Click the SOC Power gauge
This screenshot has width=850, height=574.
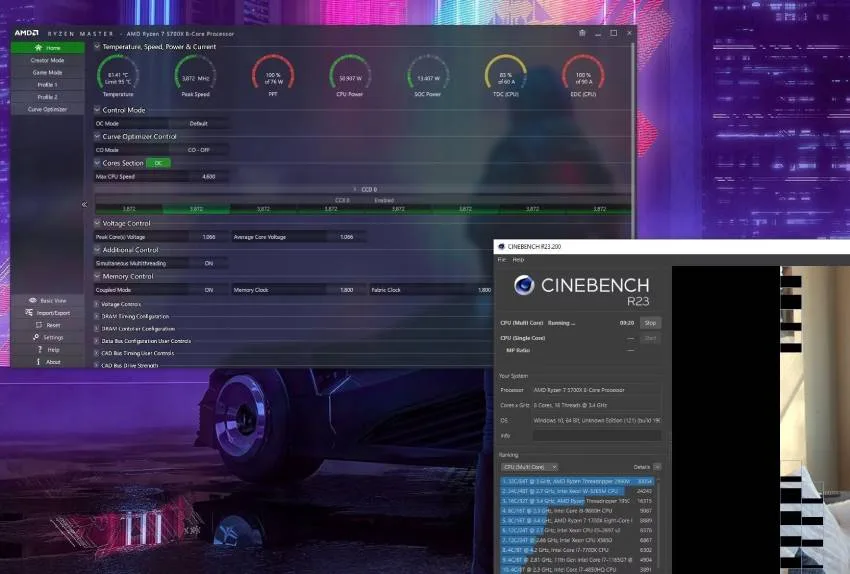coord(428,75)
